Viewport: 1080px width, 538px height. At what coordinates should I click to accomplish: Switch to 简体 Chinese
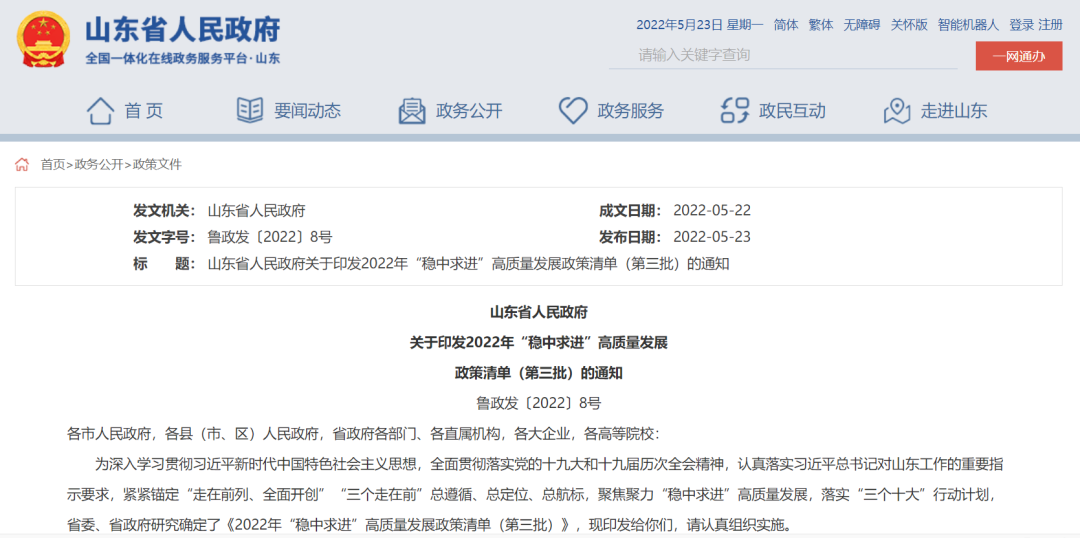click(x=786, y=25)
